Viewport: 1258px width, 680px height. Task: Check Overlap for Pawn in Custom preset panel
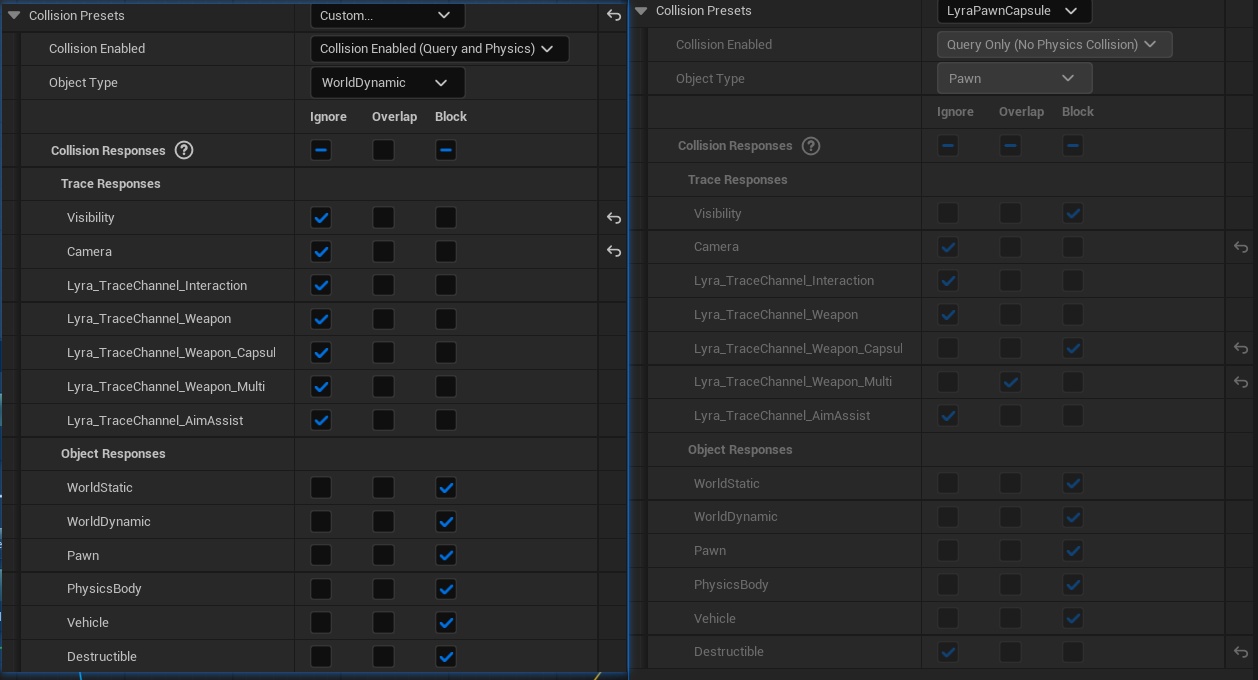tap(383, 555)
